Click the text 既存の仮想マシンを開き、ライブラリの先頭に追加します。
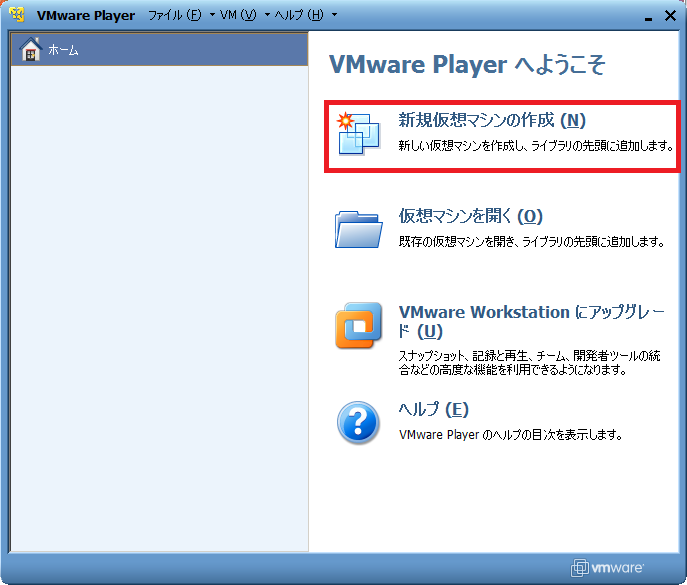 (532, 241)
